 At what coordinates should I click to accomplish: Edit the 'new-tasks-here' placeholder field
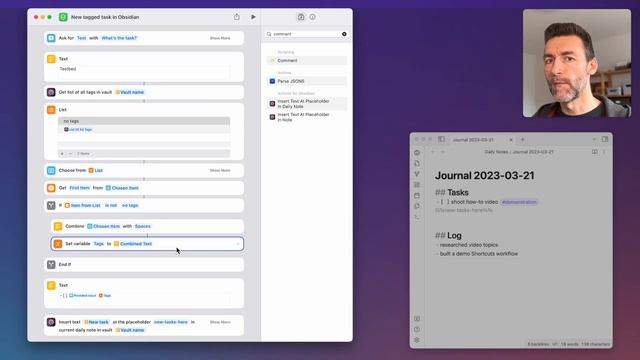(x=171, y=322)
